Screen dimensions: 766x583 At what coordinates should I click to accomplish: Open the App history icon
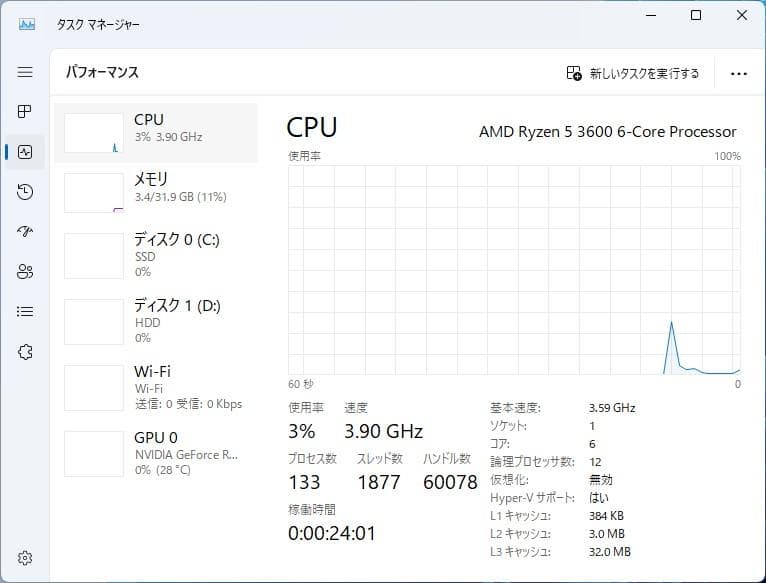25,192
